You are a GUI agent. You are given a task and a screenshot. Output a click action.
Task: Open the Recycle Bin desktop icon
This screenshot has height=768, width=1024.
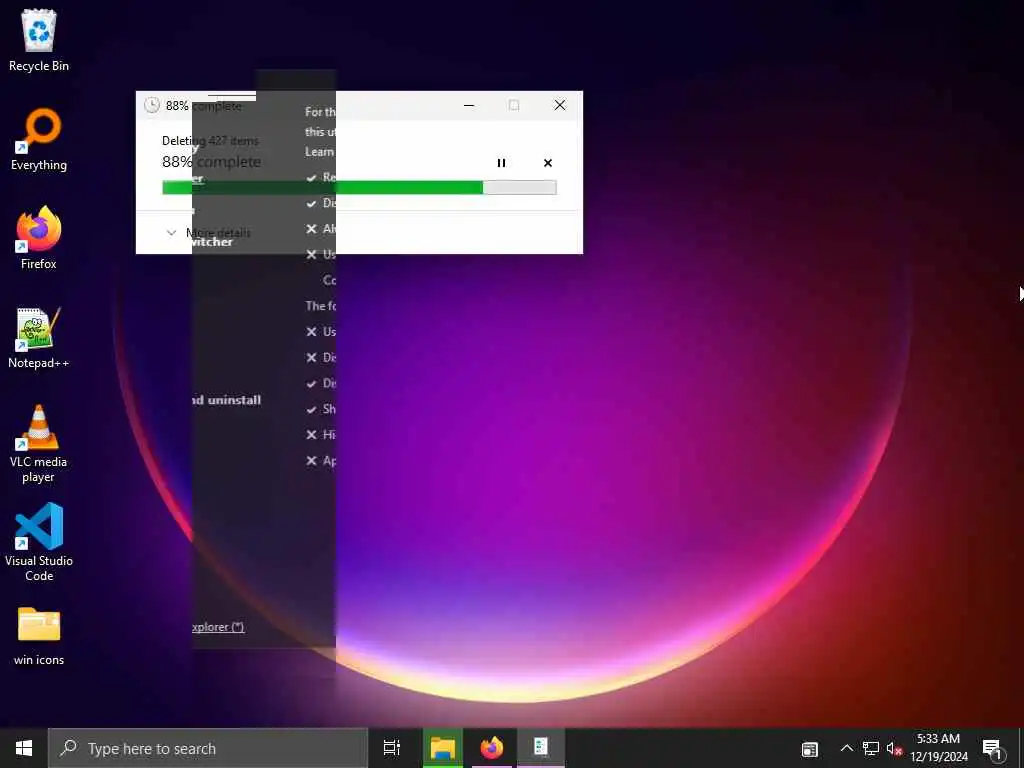click(39, 40)
